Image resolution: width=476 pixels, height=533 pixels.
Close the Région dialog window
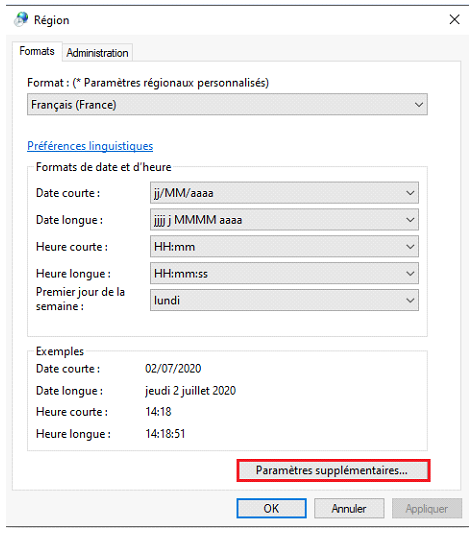pyautogui.click(x=454, y=19)
